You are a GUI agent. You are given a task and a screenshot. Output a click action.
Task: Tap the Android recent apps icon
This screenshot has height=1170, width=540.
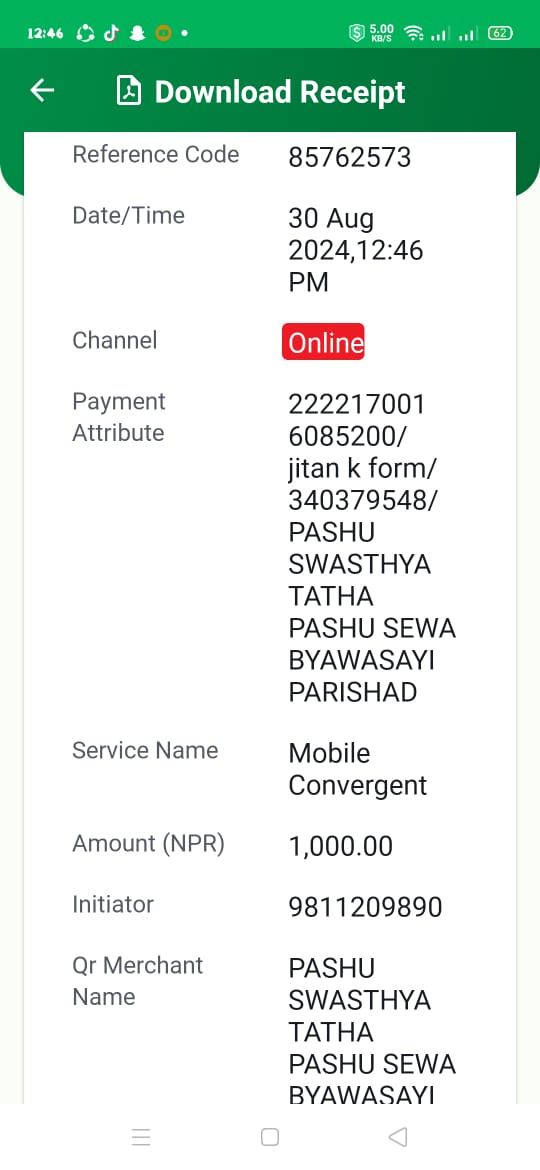tap(141, 1136)
